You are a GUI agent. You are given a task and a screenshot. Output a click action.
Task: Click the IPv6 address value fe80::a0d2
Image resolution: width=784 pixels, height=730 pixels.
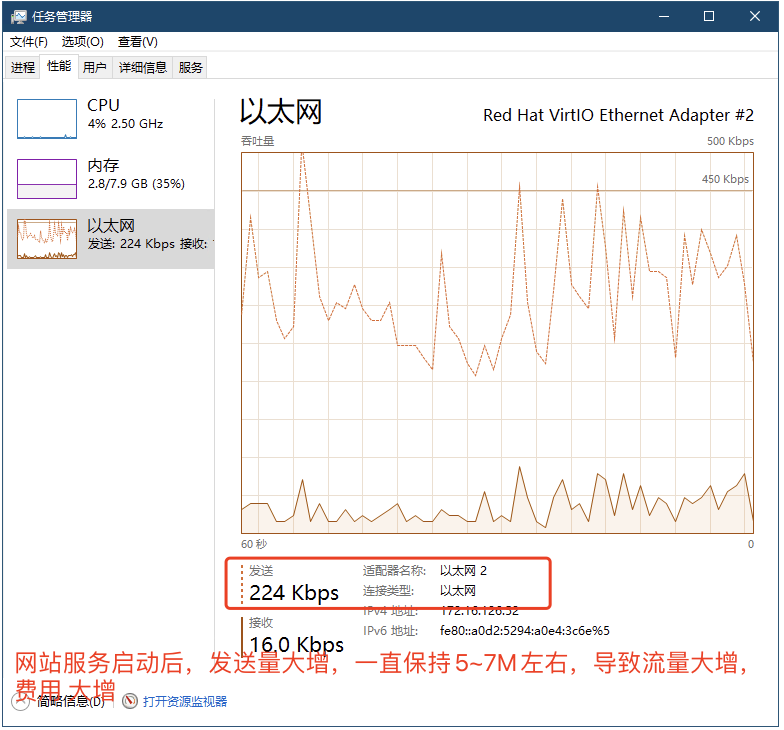524,631
